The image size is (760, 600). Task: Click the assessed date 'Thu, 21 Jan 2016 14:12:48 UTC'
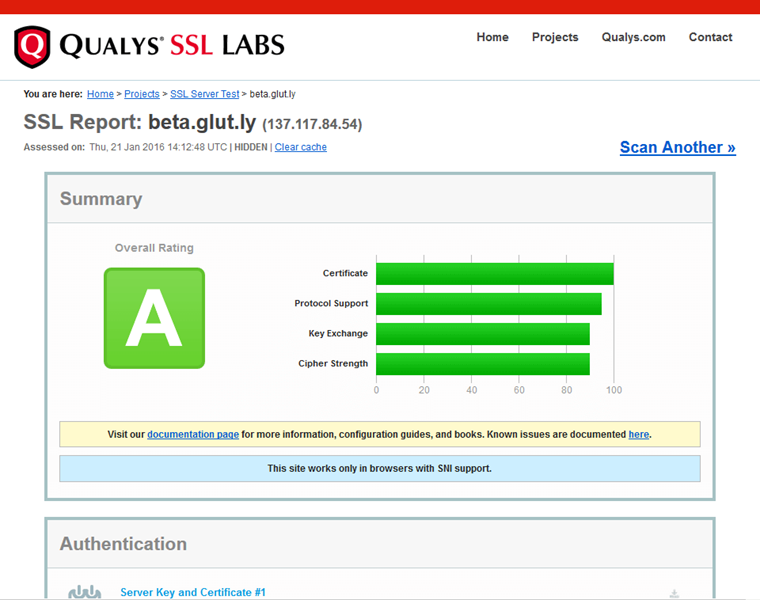(x=158, y=147)
